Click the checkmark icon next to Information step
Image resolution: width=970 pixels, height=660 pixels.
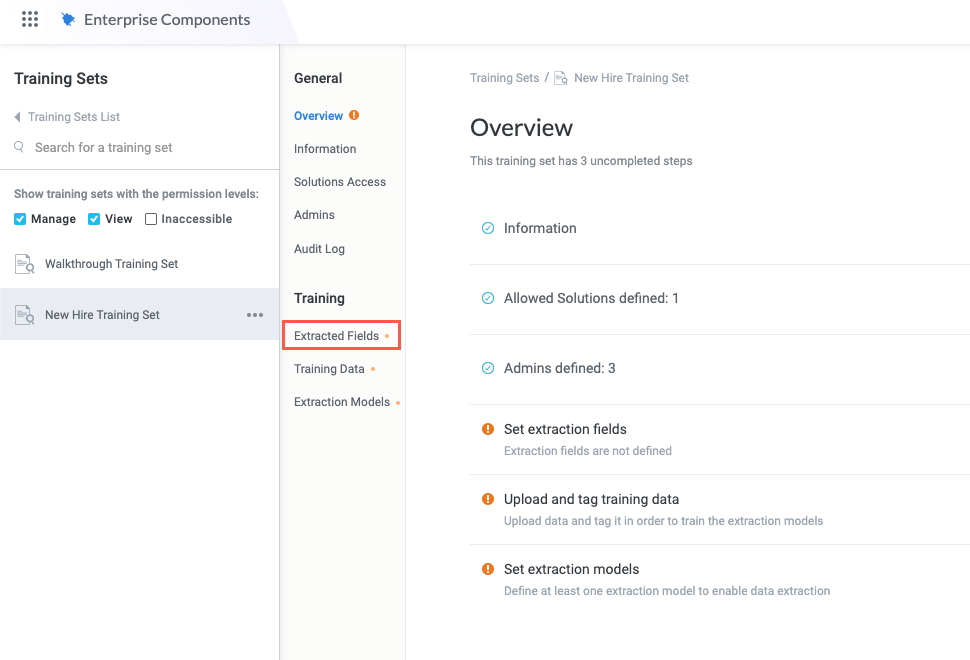pyautogui.click(x=488, y=228)
